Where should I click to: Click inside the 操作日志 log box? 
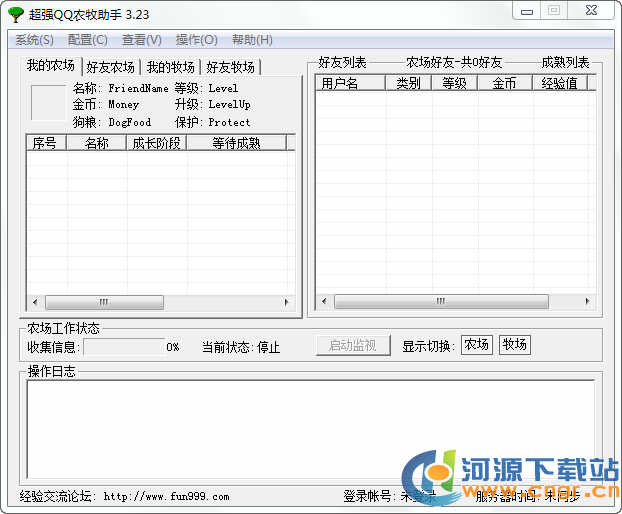311,429
